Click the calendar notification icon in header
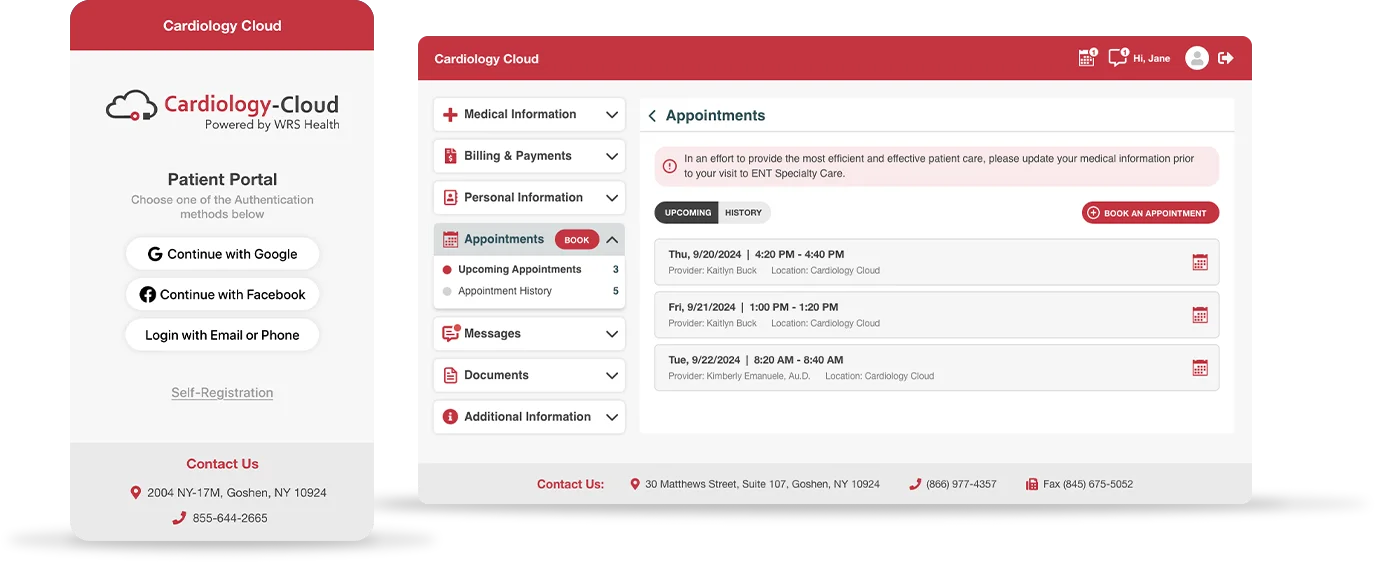Viewport: 1375px width, 562px height. [1087, 58]
